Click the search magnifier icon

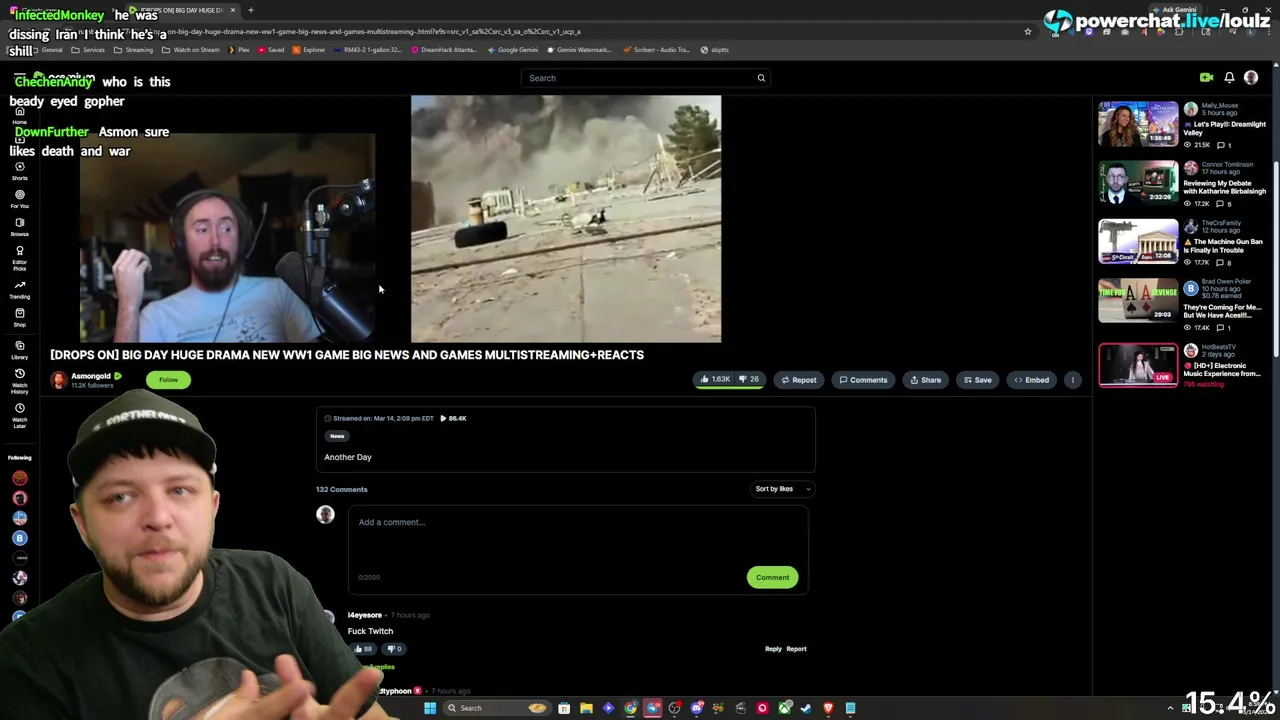761,78
